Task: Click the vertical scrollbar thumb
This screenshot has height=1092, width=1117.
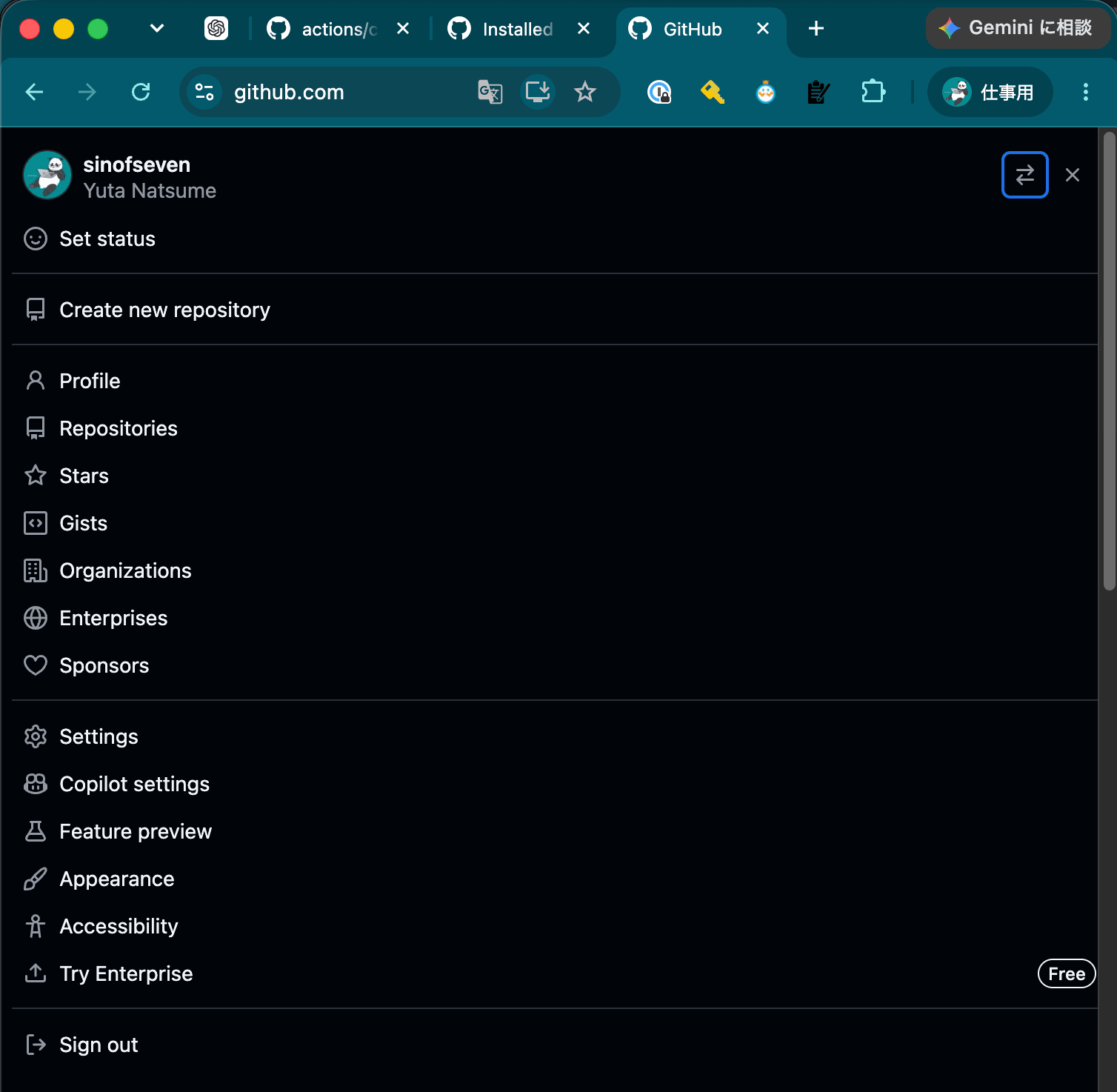Action: [x=1109, y=361]
